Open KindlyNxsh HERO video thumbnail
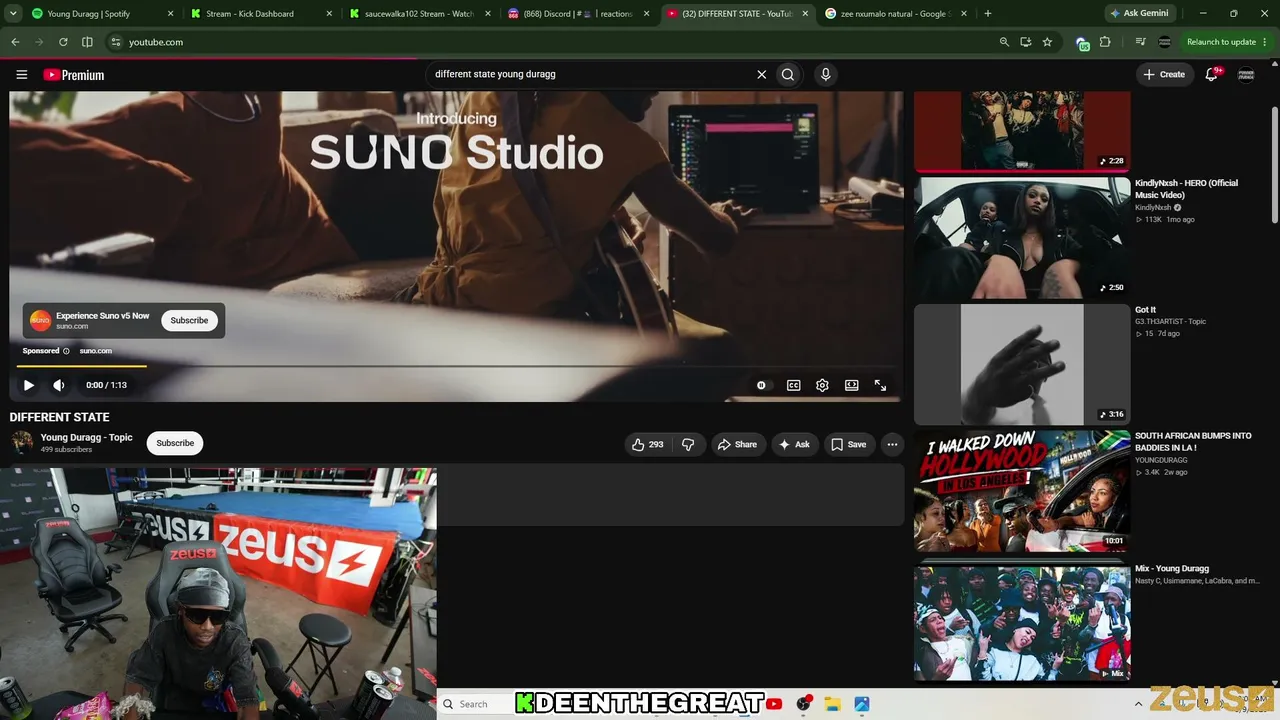 pos(1022,238)
